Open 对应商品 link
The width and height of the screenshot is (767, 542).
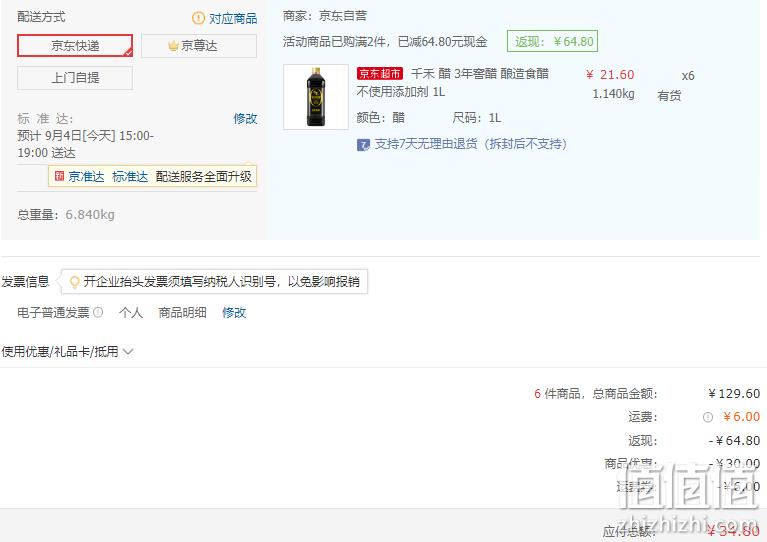(233, 19)
